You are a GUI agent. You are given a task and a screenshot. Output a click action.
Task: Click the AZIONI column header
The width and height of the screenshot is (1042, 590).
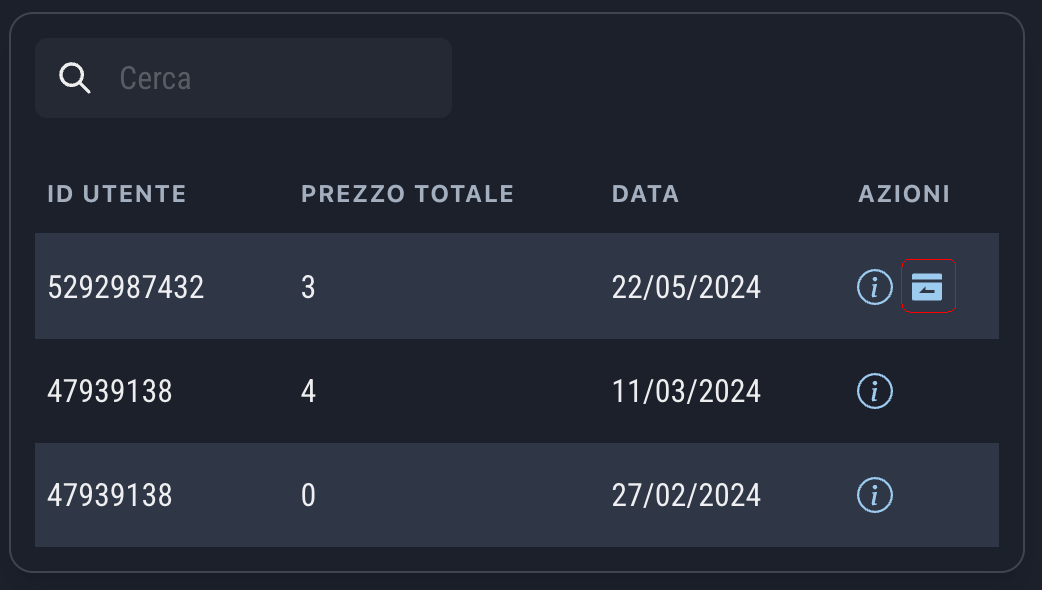(904, 194)
